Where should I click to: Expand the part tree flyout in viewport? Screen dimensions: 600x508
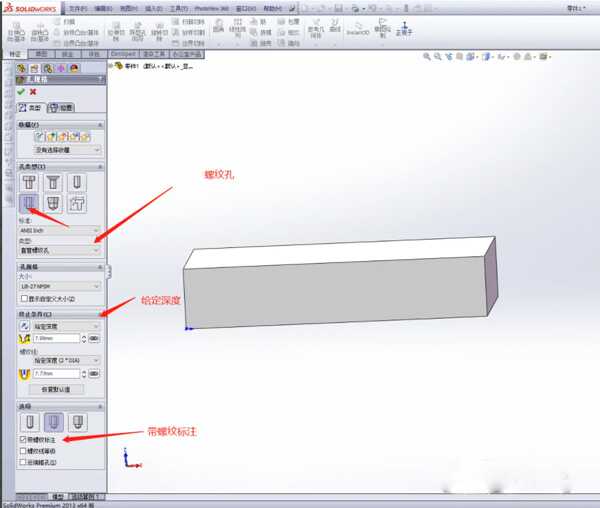pyautogui.click(x=111, y=66)
